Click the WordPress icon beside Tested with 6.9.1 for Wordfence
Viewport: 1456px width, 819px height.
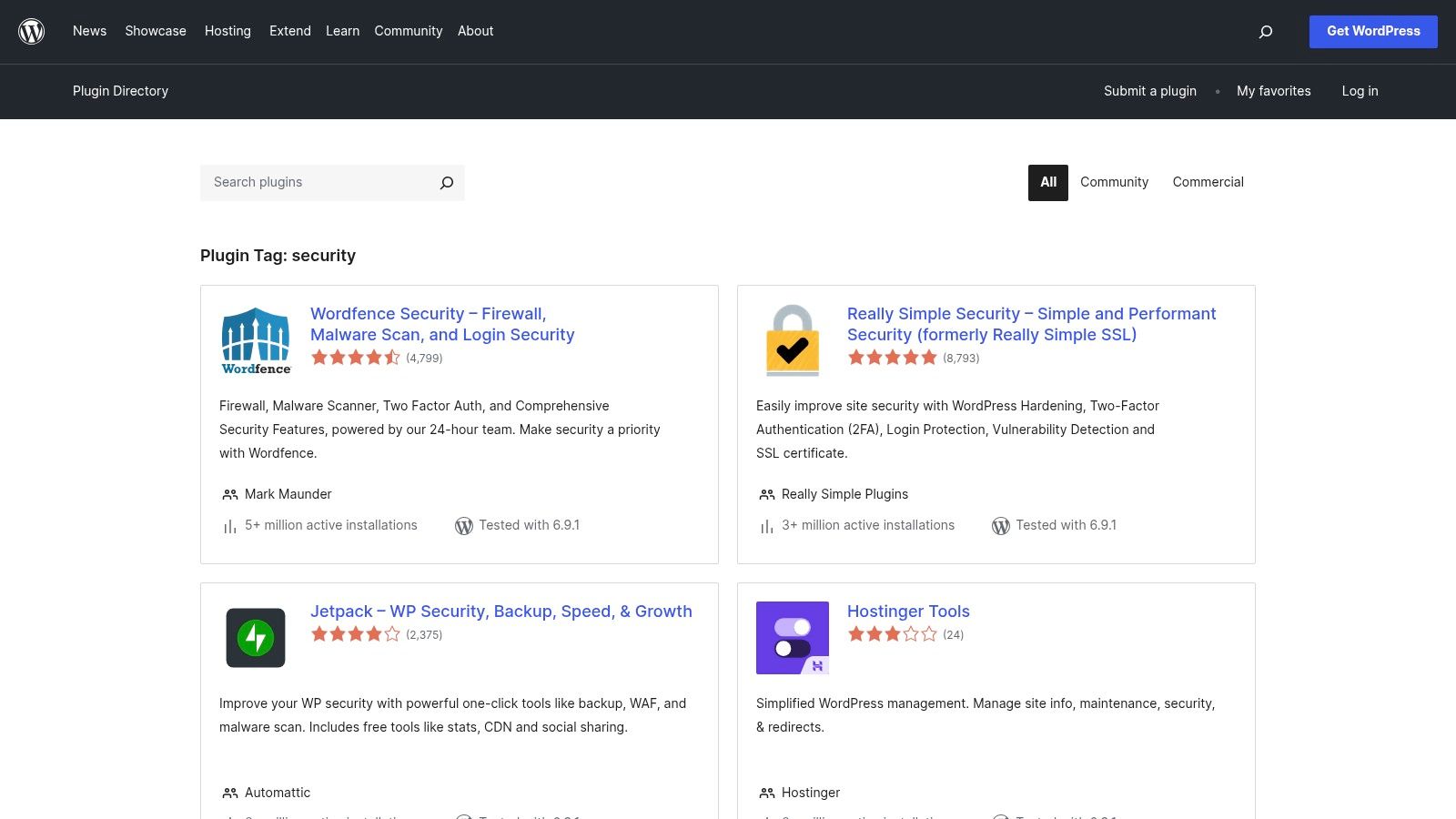(464, 525)
